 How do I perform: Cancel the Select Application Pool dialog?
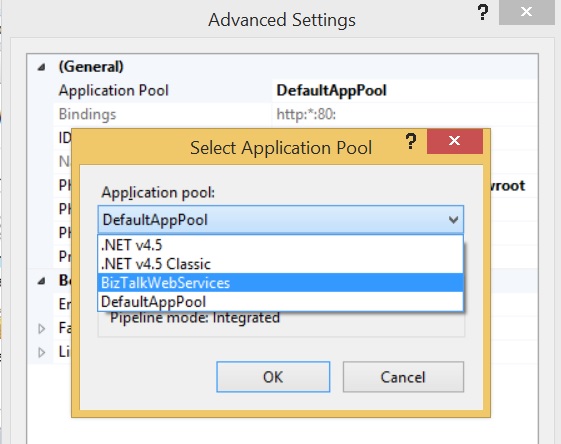403,377
